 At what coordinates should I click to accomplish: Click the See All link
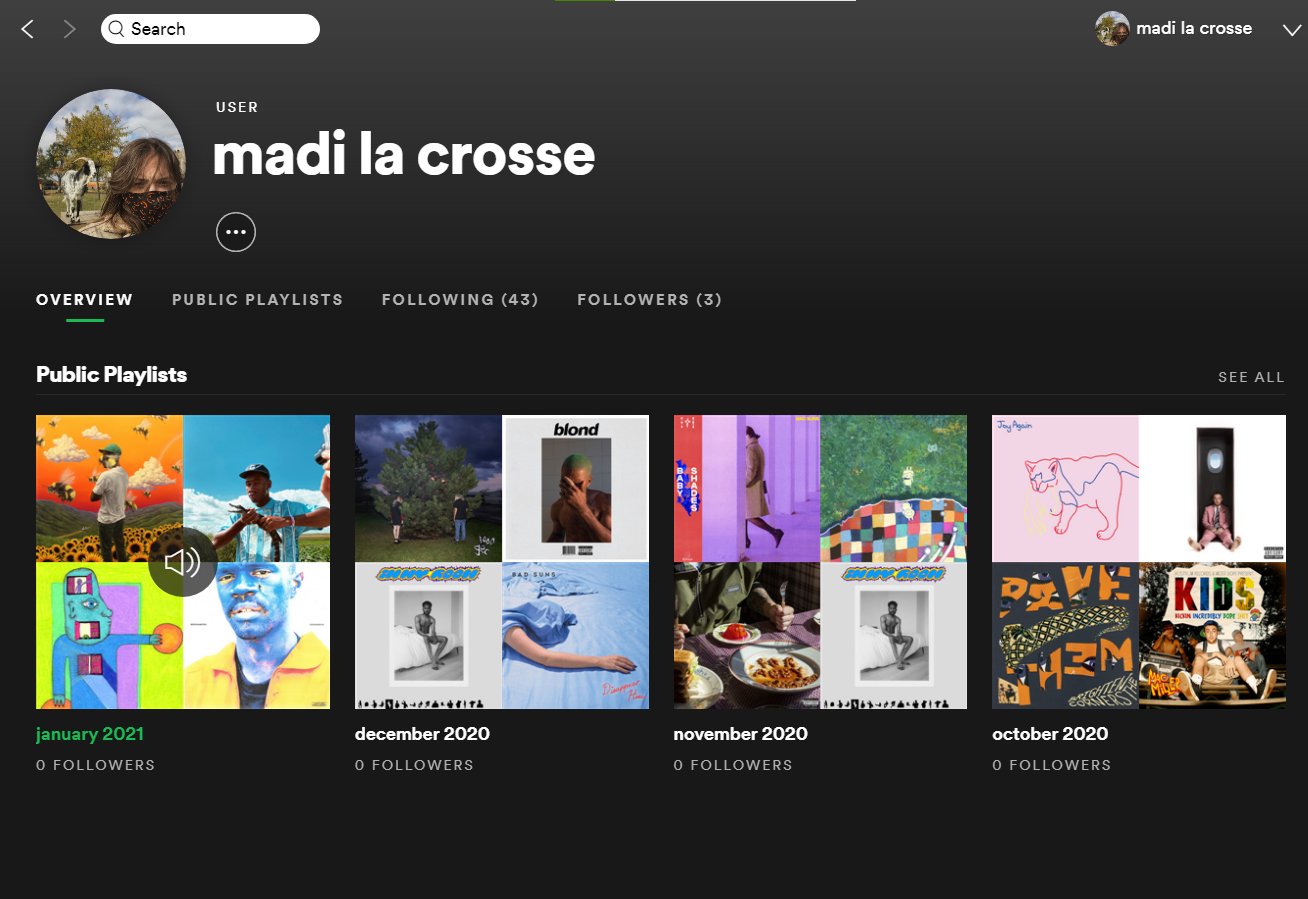[x=1251, y=377]
